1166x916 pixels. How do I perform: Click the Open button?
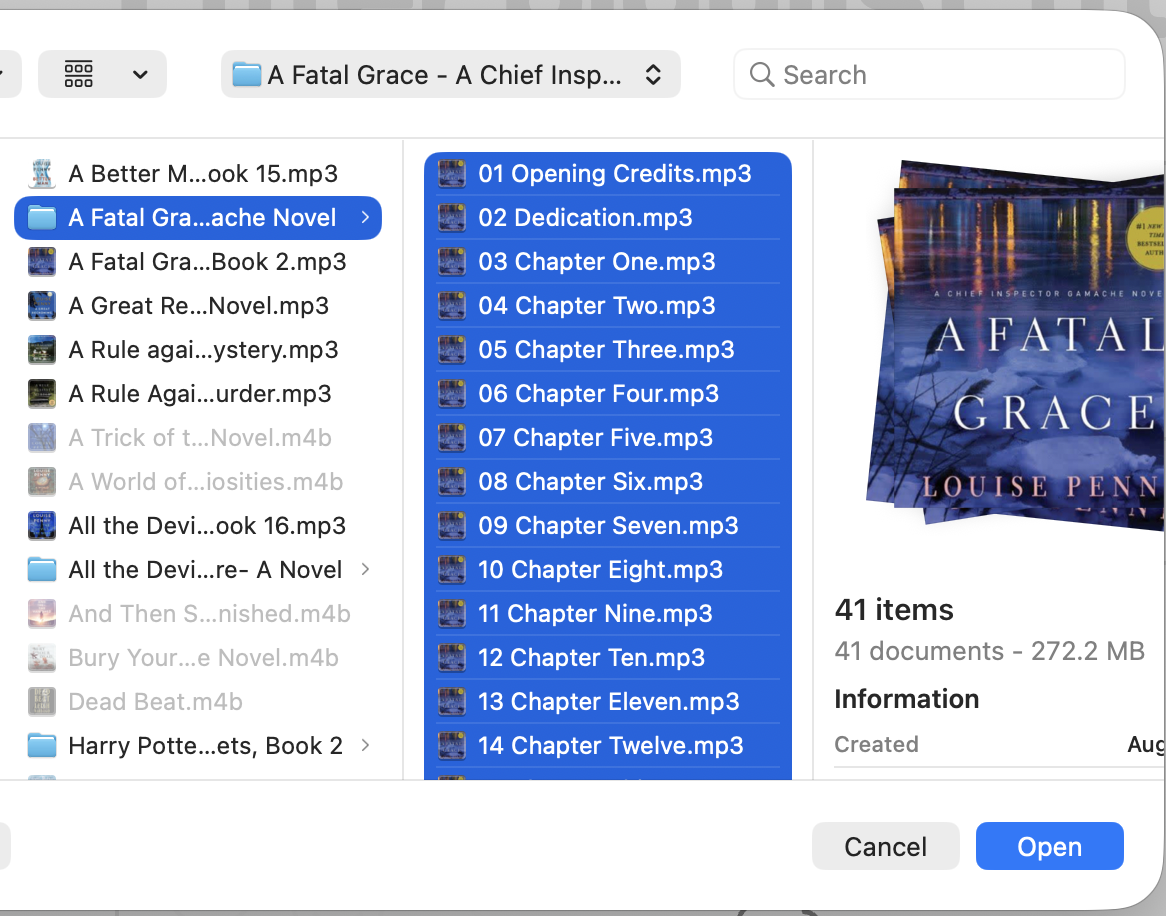pos(1049,846)
